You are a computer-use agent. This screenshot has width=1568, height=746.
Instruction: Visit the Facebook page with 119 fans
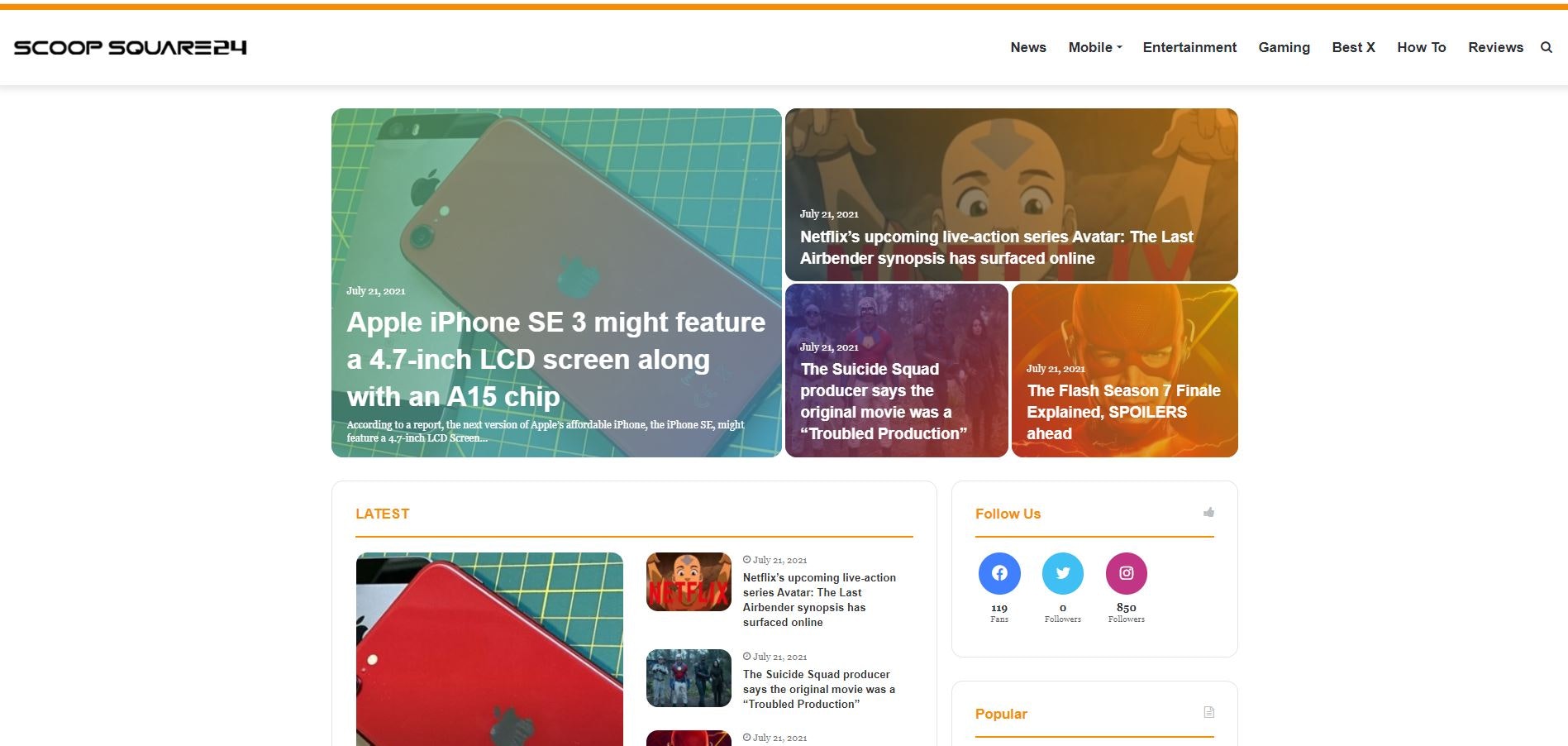coord(999,573)
